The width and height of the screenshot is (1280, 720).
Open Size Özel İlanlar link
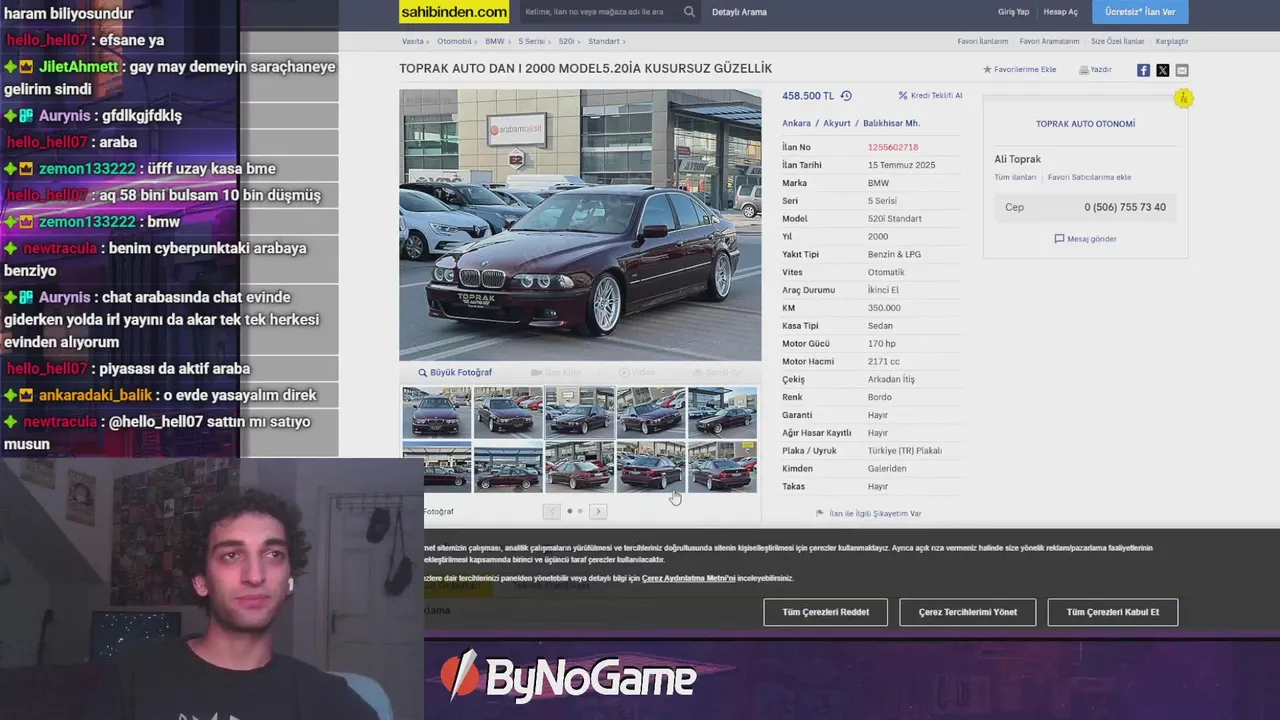pyautogui.click(x=1117, y=41)
